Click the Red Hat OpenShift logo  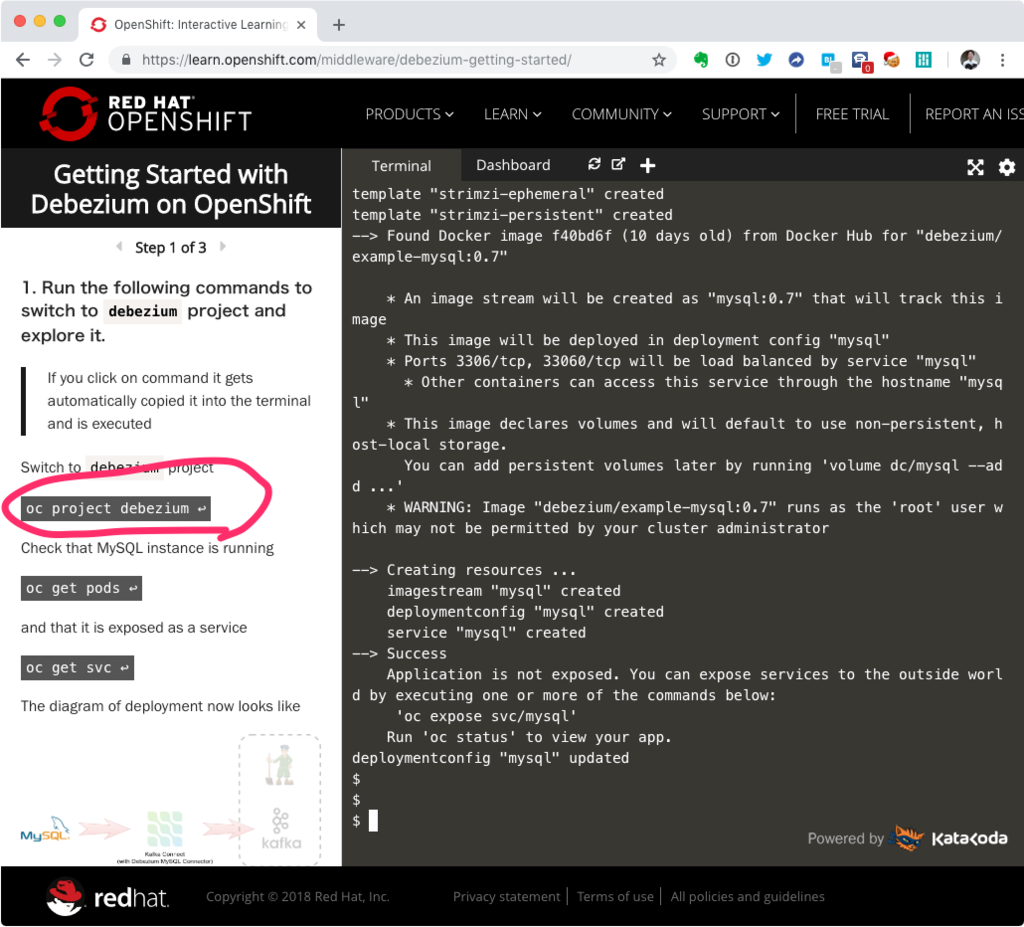coord(145,114)
